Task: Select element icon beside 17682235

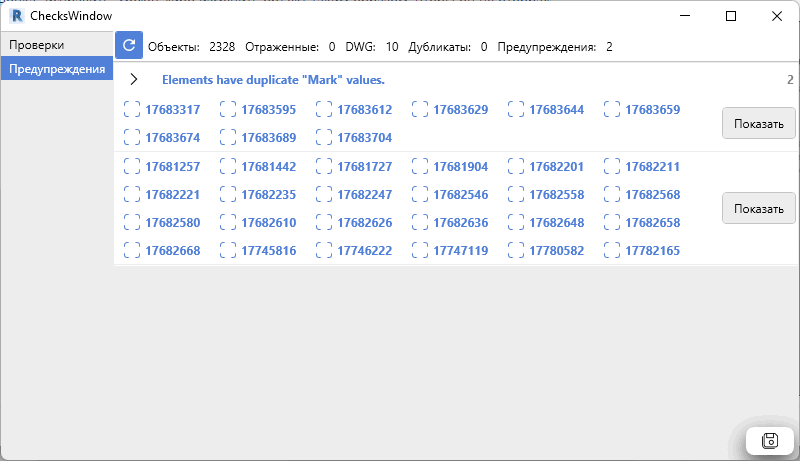Action: 228,194
